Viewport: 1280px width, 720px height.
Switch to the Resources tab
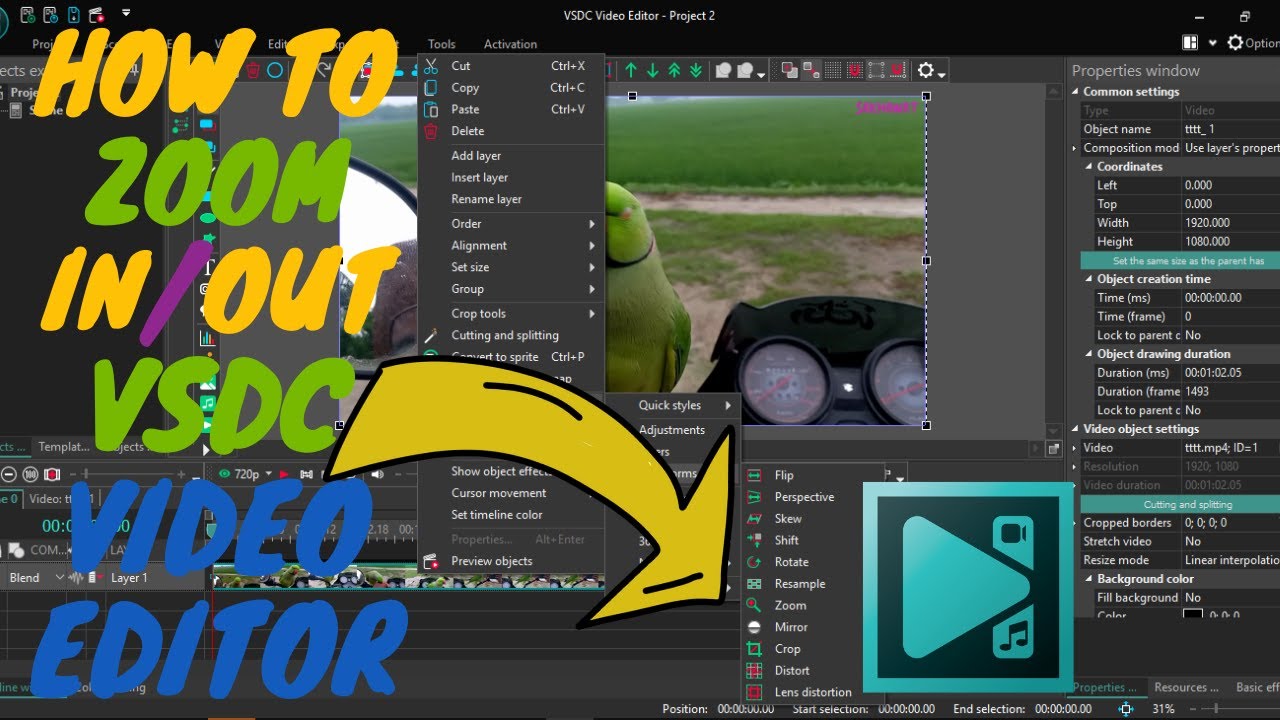coord(1186,688)
